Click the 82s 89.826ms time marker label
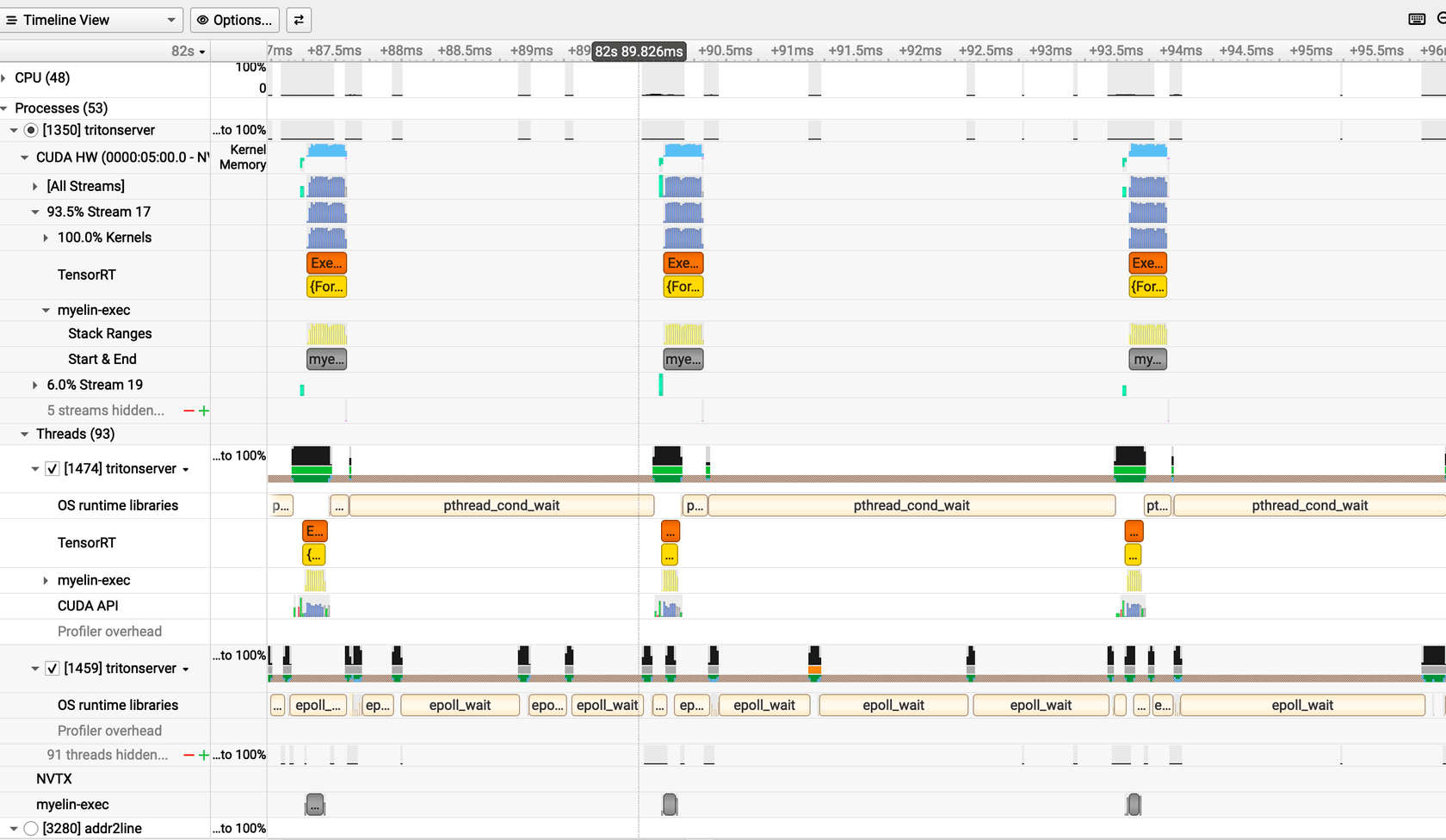Screen dimensions: 1446x840 point(638,52)
